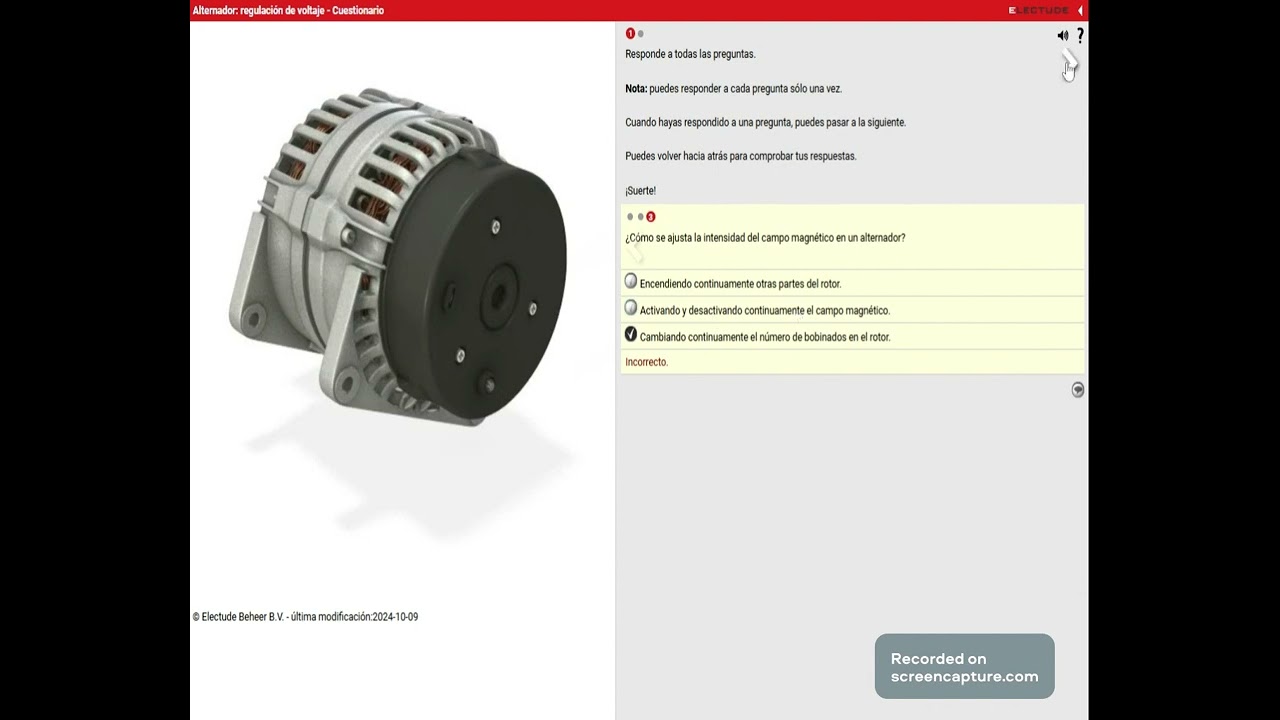The image size is (1280, 720).
Task: Click 'Cuando hayas respondido a una pregunta...' line
Action: [x=765, y=122]
